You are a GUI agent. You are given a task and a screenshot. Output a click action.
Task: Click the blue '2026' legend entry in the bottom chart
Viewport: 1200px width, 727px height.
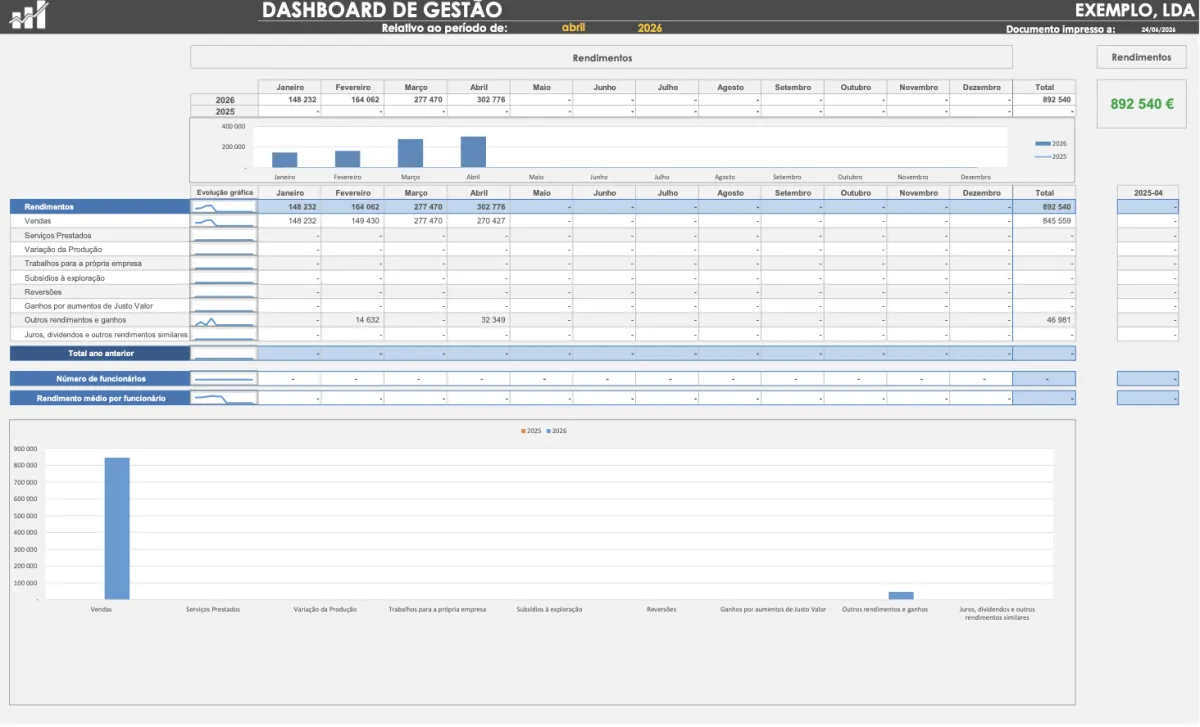[557, 431]
